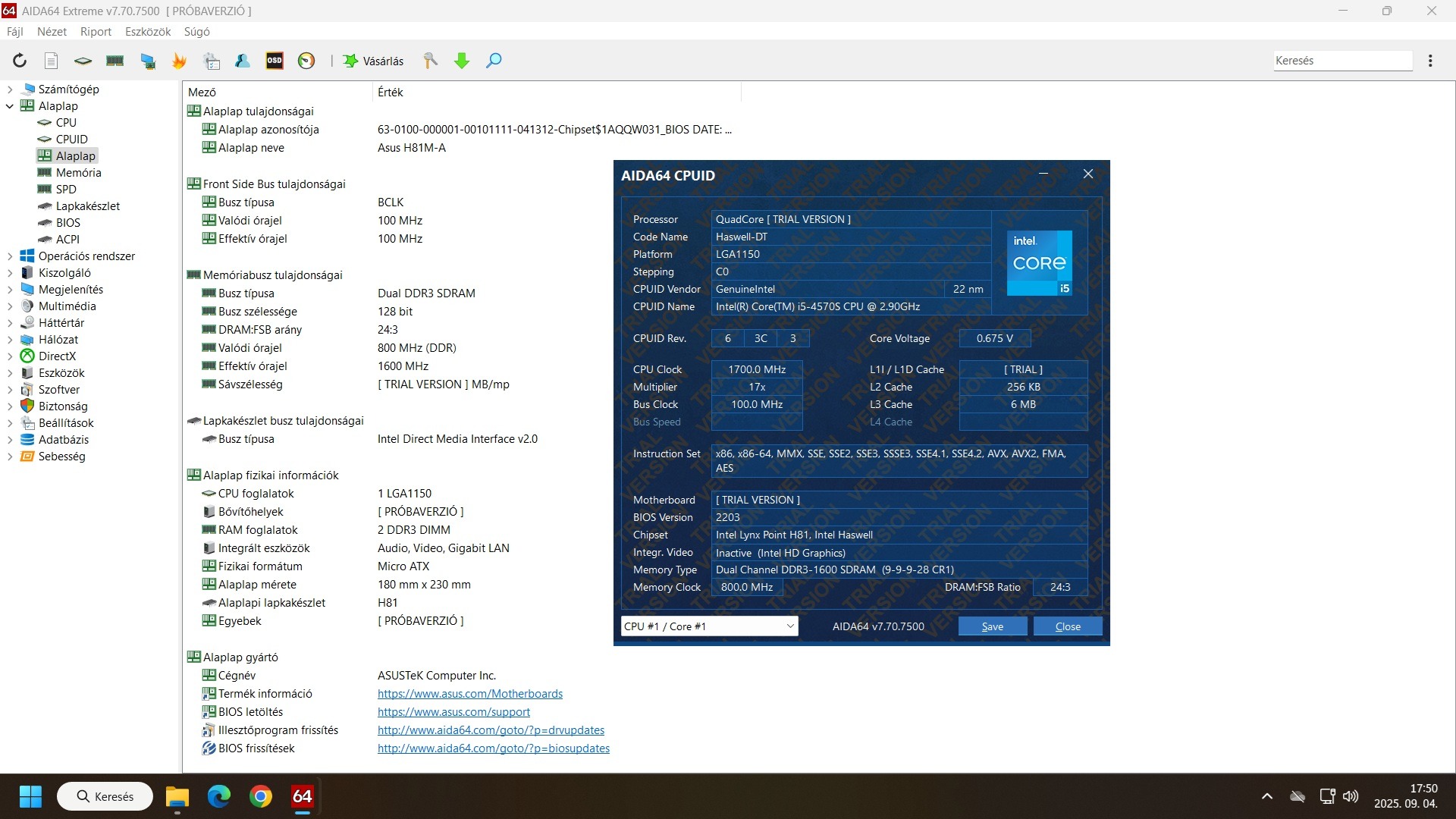
Task: Open the OSD panel icon
Action: [275, 61]
